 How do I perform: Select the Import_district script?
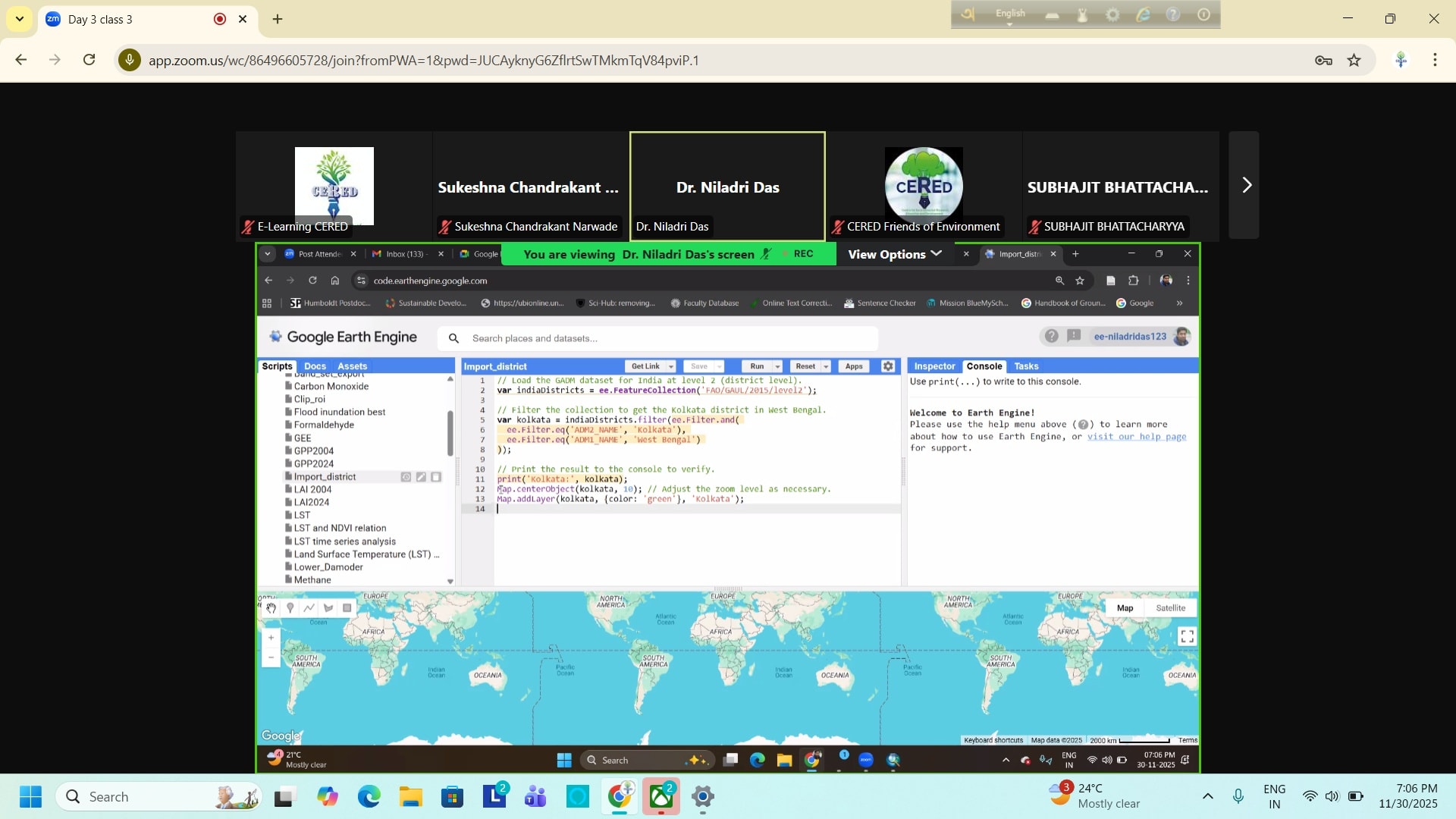[x=325, y=477]
